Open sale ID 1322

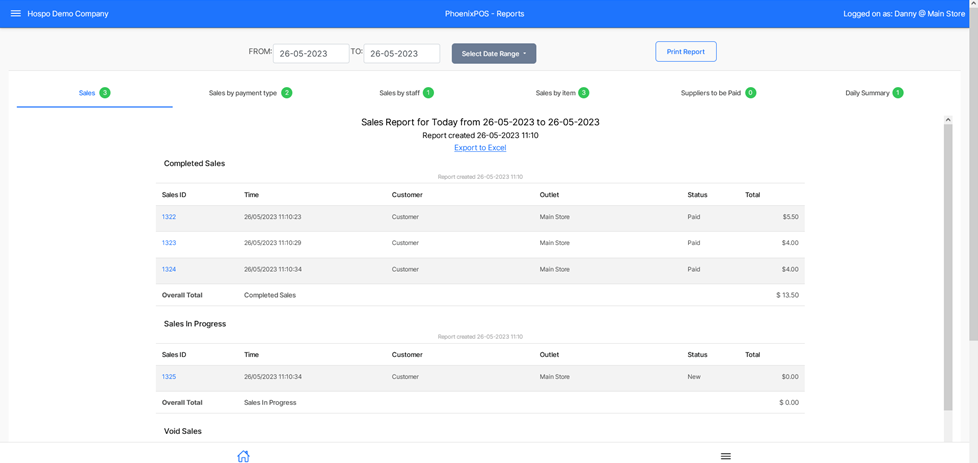pyautogui.click(x=169, y=217)
